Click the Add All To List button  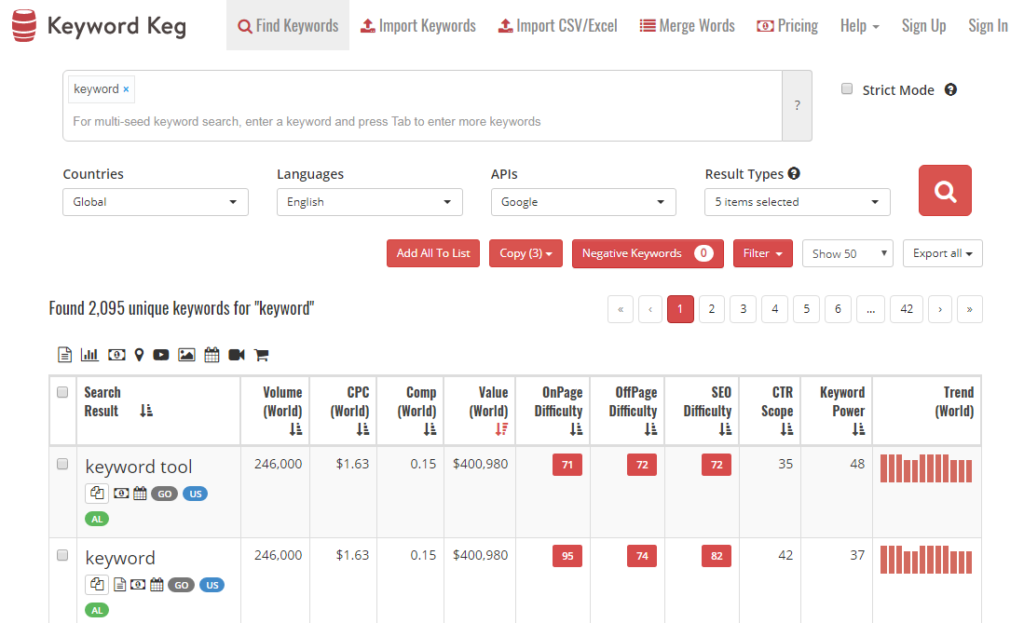[x=433, y=253]
